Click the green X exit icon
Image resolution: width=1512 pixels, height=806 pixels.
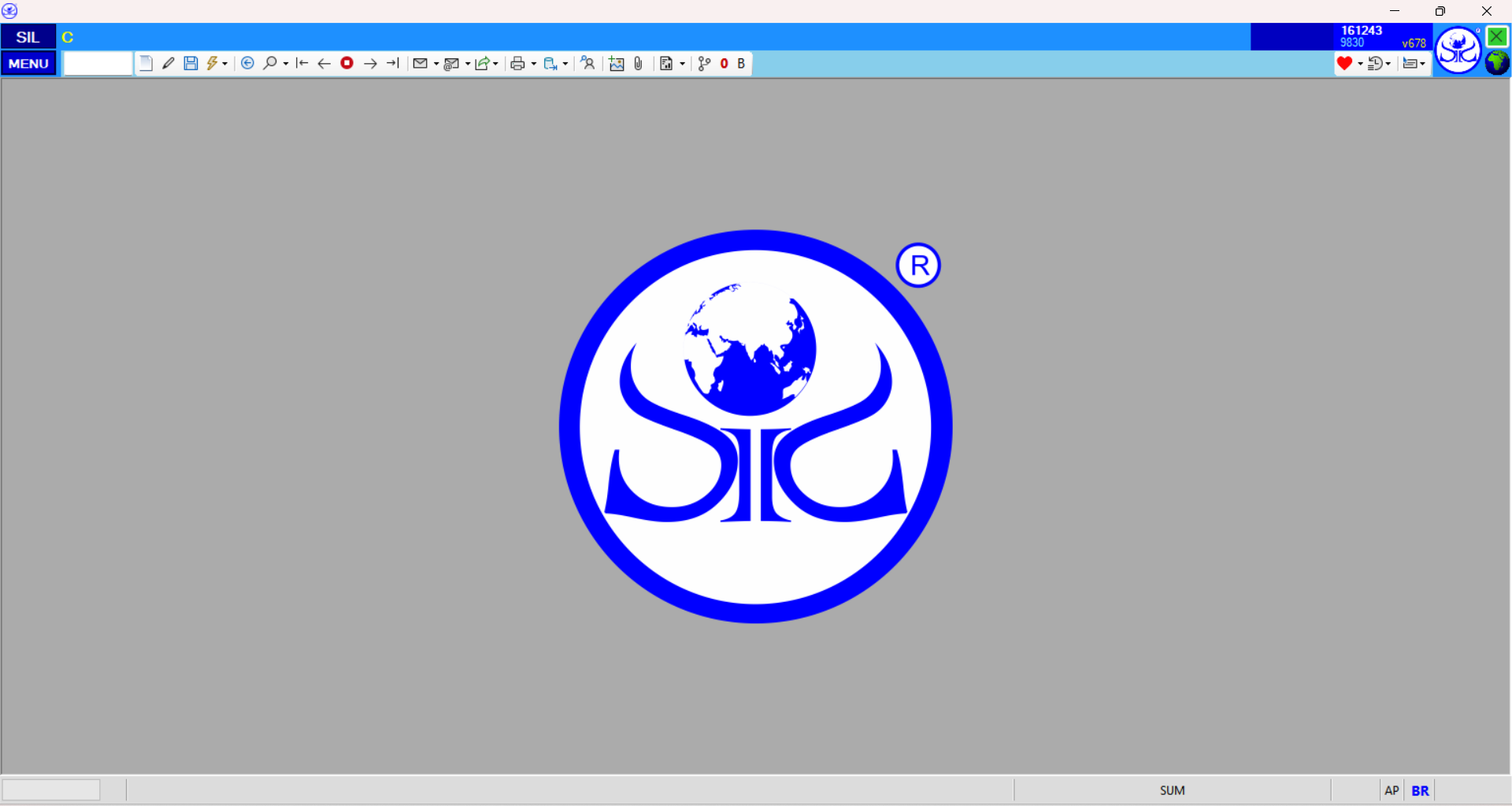(1496, 36)
